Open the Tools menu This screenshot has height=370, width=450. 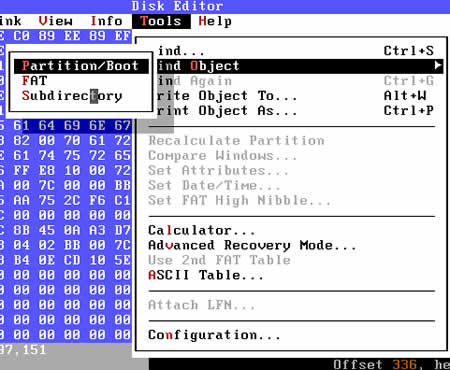pyautogui.click(x=161, y=21)
